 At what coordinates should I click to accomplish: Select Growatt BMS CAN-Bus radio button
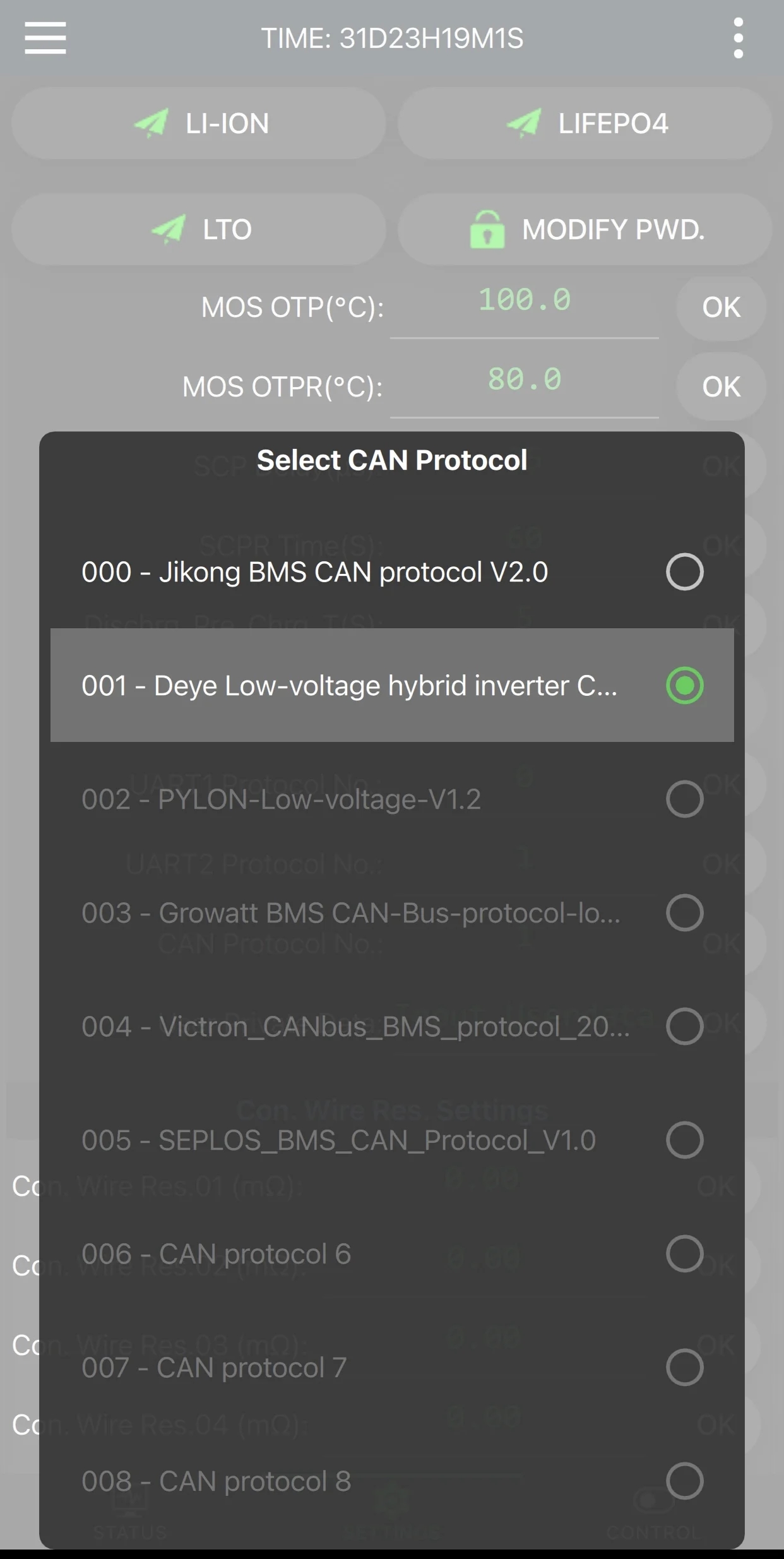pyautogui.click(x=684, y=913)
